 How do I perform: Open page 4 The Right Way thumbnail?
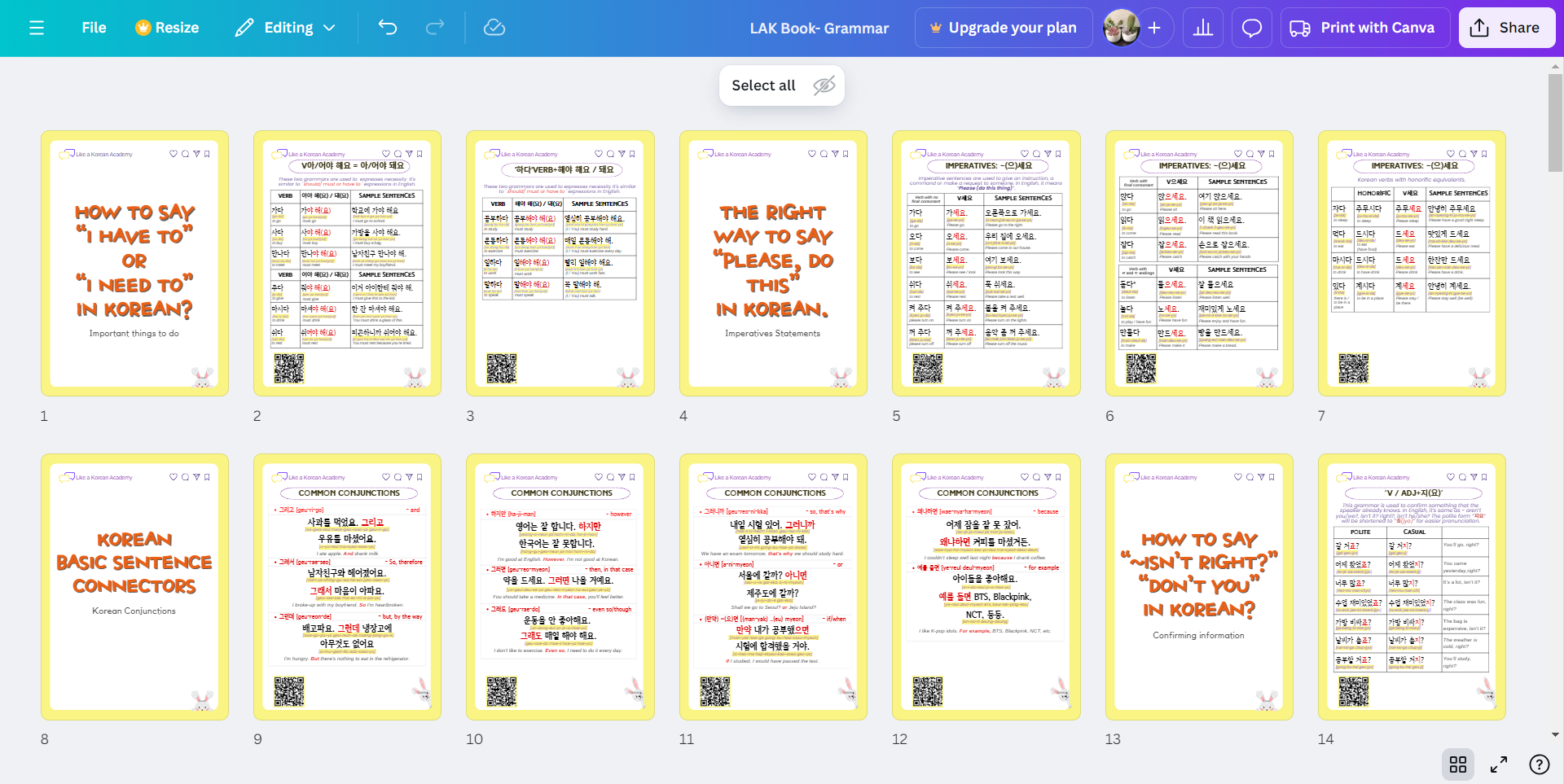pyautogui.click(x=774, y=264)
